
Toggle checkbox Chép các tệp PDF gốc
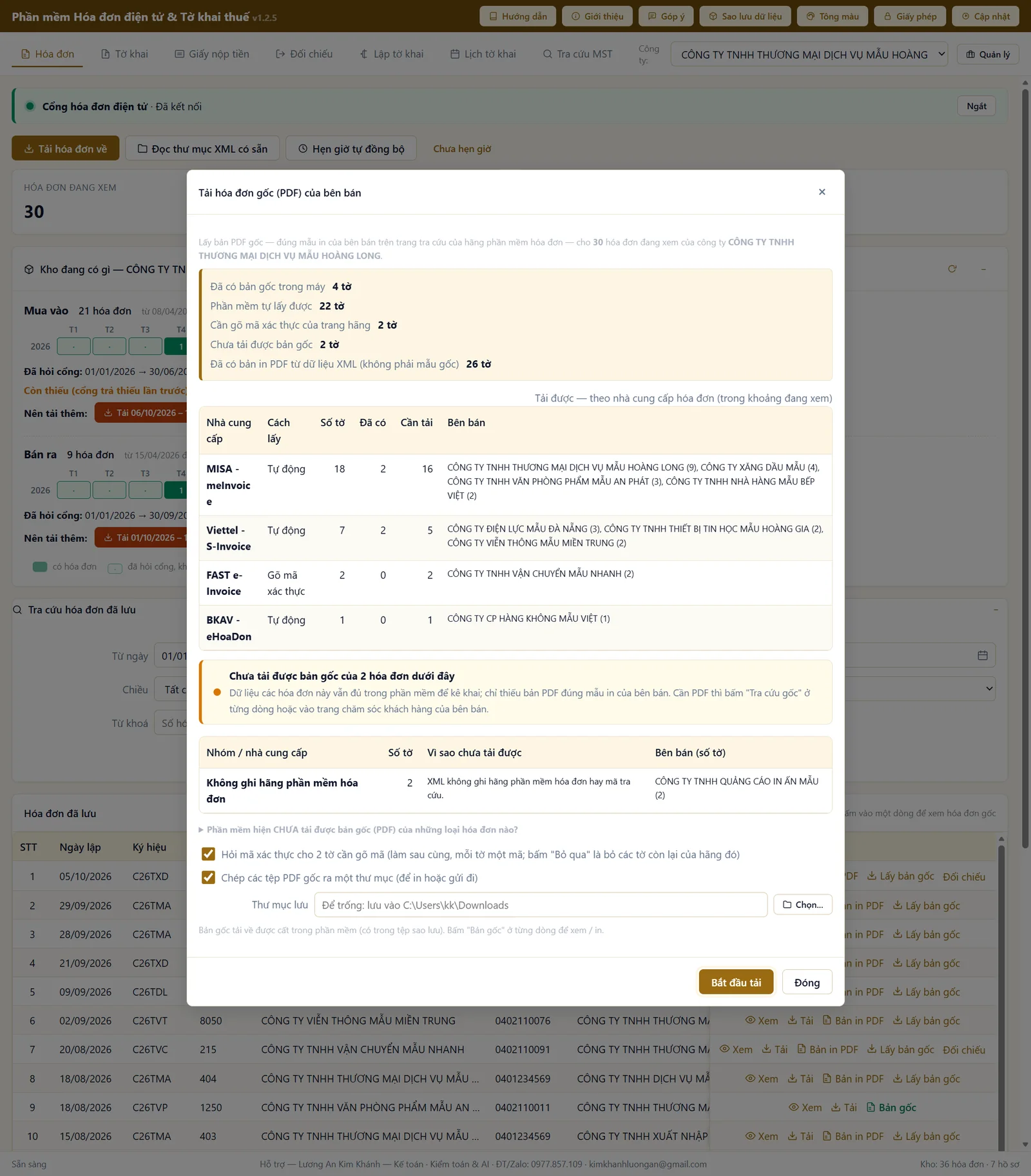coord(208,878)
